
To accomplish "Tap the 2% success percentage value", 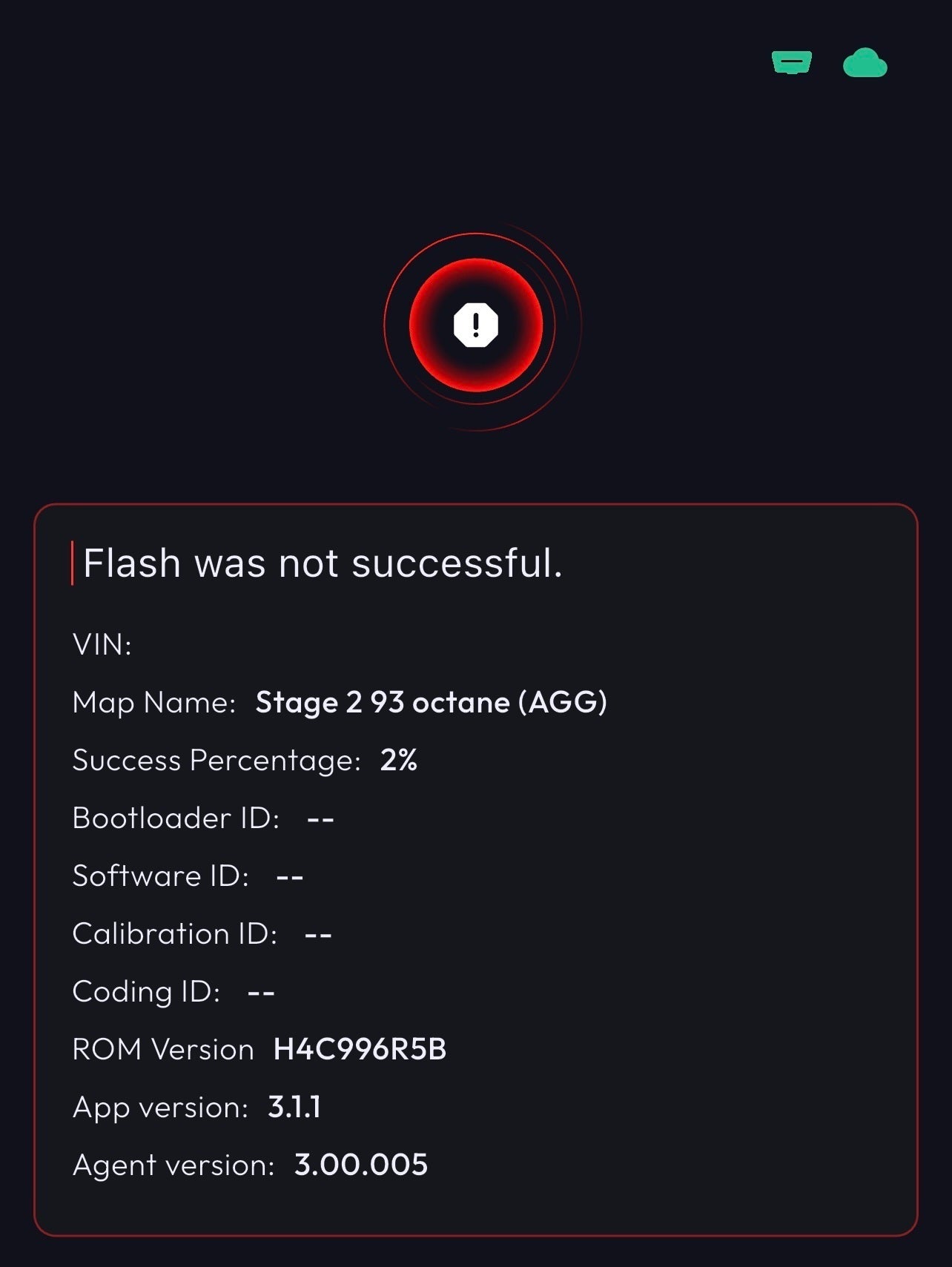I will [x=399, y=760].
